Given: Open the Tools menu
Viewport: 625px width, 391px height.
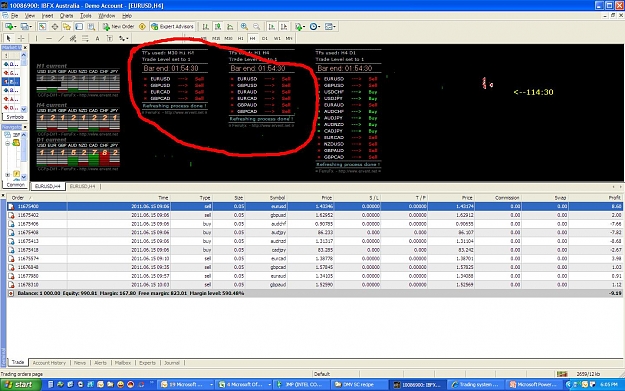Looking at the screenshot, I should tap(86, 16).
